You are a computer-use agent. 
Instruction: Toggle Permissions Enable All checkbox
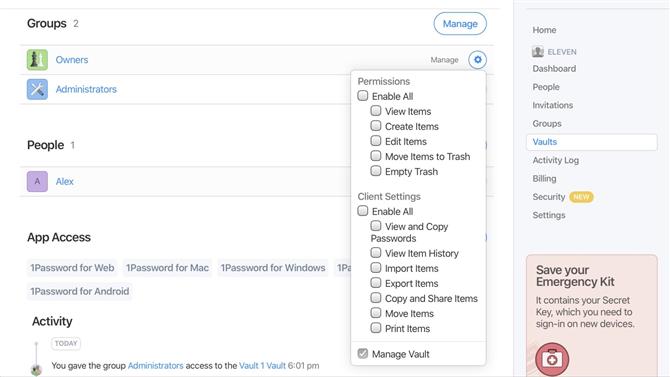[363, 95]
